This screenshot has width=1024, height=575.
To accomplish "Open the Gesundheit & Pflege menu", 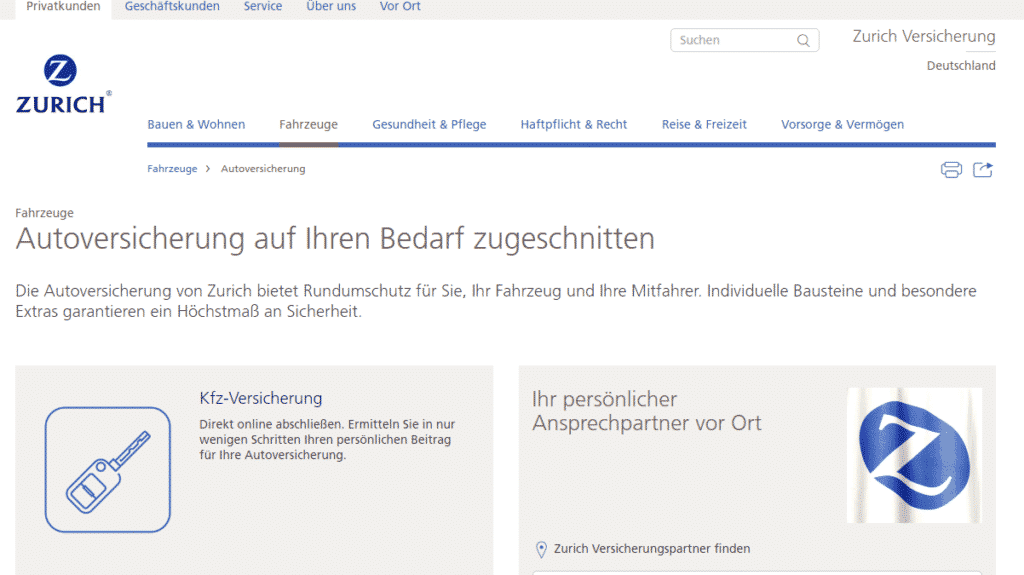I will tap(429, 124).
